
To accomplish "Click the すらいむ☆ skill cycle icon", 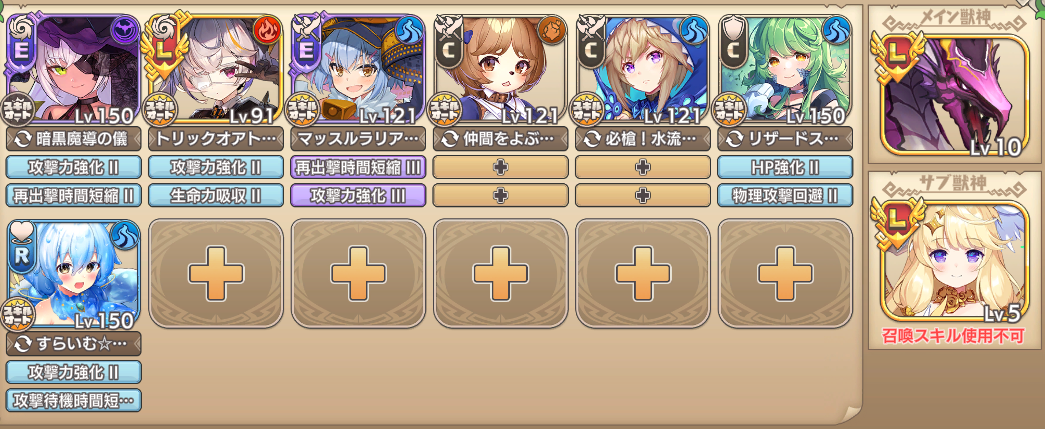I will [19, 344].
